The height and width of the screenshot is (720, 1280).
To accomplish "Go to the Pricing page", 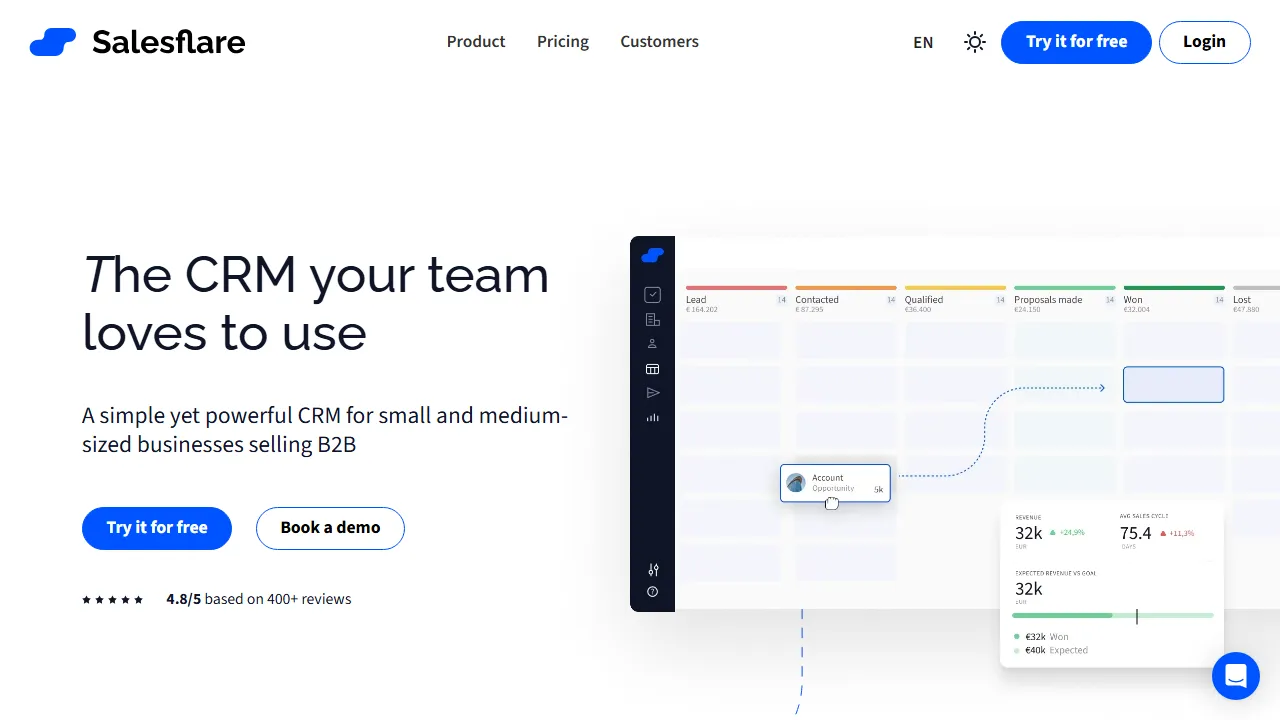I will tap(563, 42).
